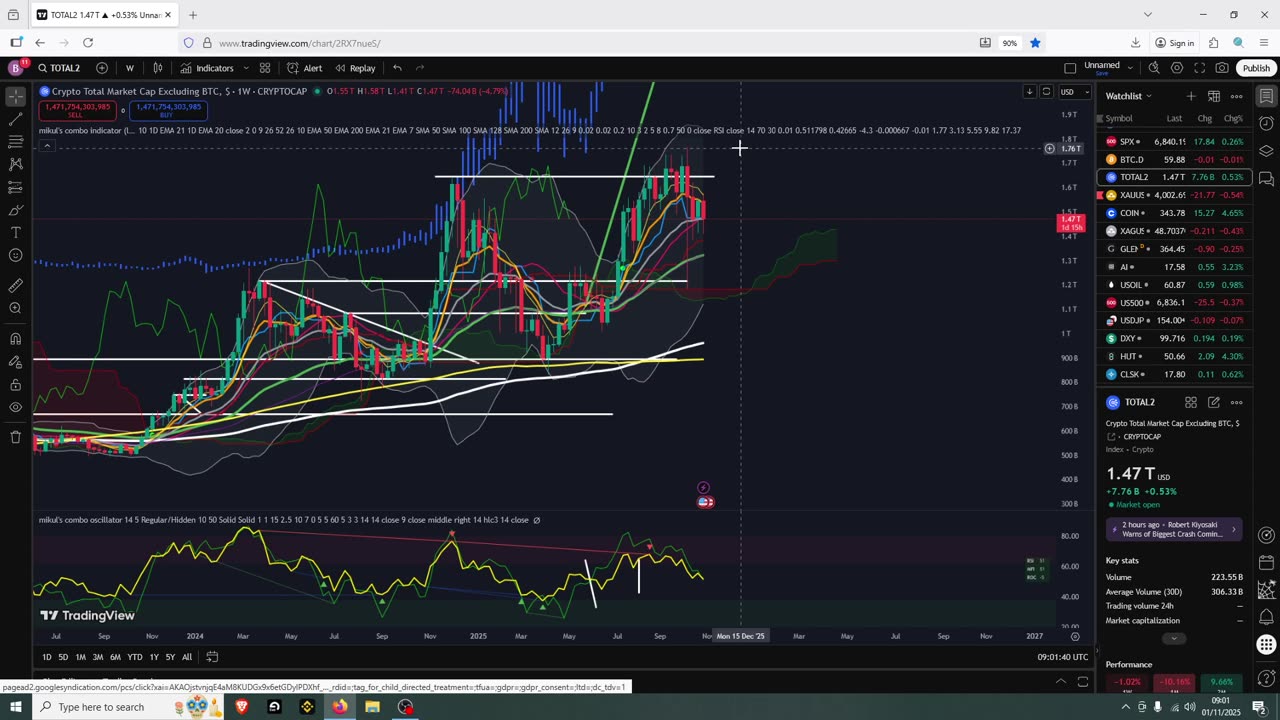
Task: Select the ruler measure tool
Action: [x=16, y=285]
